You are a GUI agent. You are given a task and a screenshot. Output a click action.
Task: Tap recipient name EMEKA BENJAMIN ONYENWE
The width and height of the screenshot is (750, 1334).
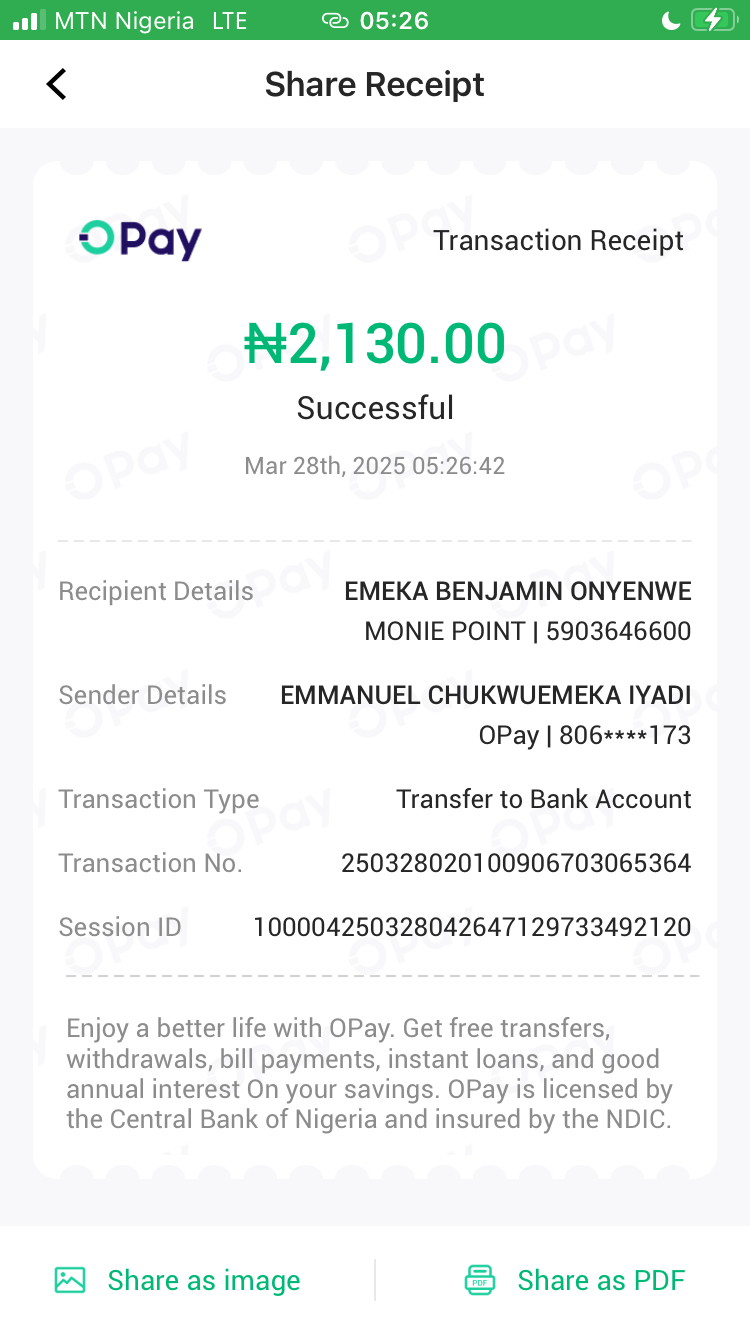(518, 591)
